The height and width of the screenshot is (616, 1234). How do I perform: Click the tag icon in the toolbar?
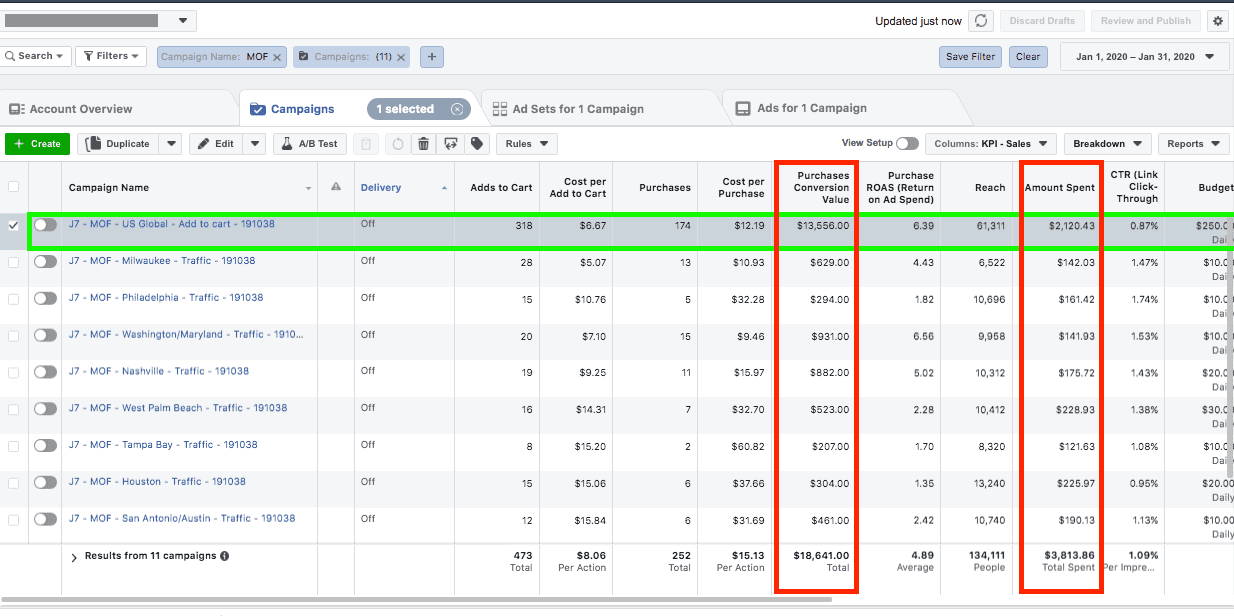[477, 143]
